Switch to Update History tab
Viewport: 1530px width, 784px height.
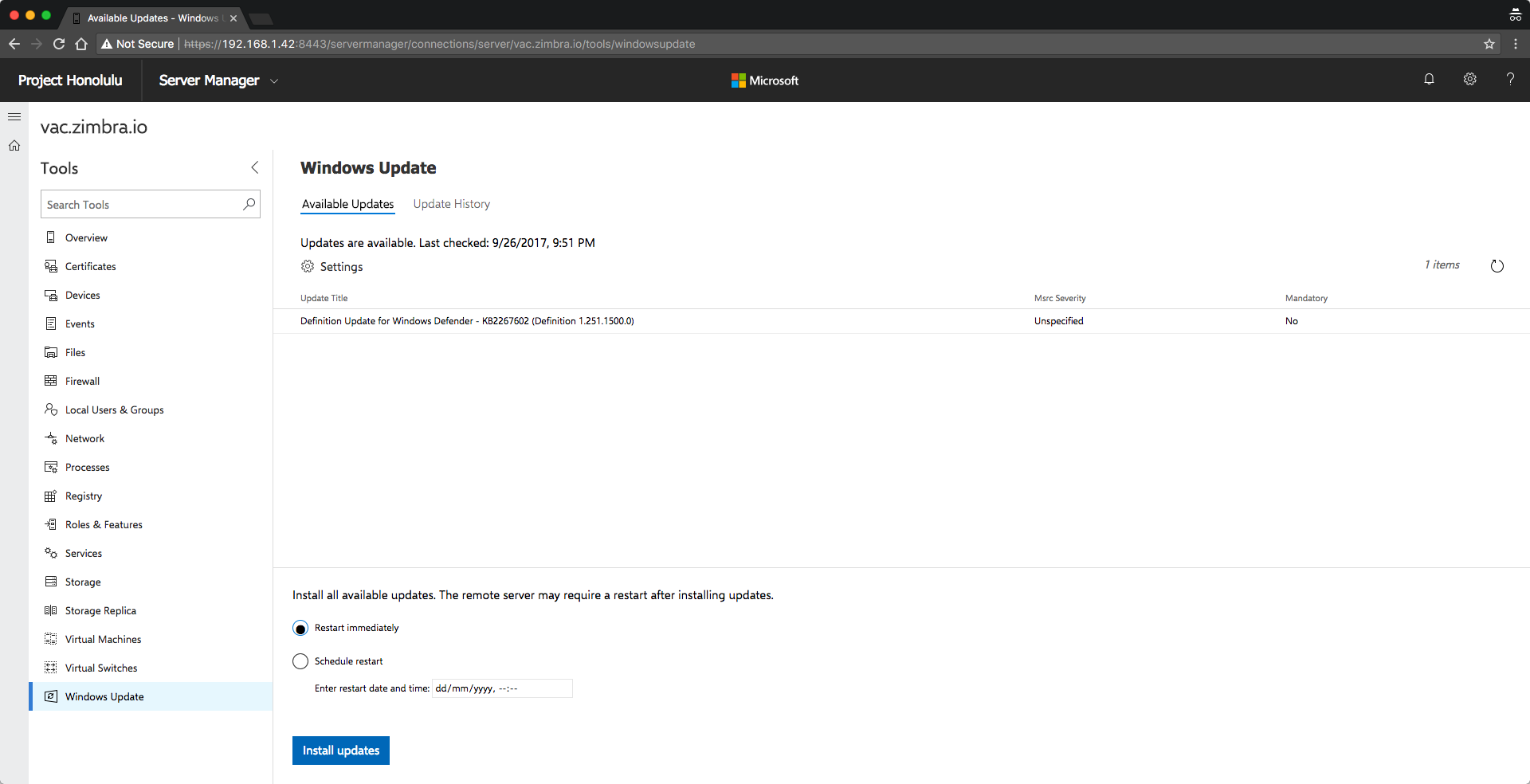[452, 204]
